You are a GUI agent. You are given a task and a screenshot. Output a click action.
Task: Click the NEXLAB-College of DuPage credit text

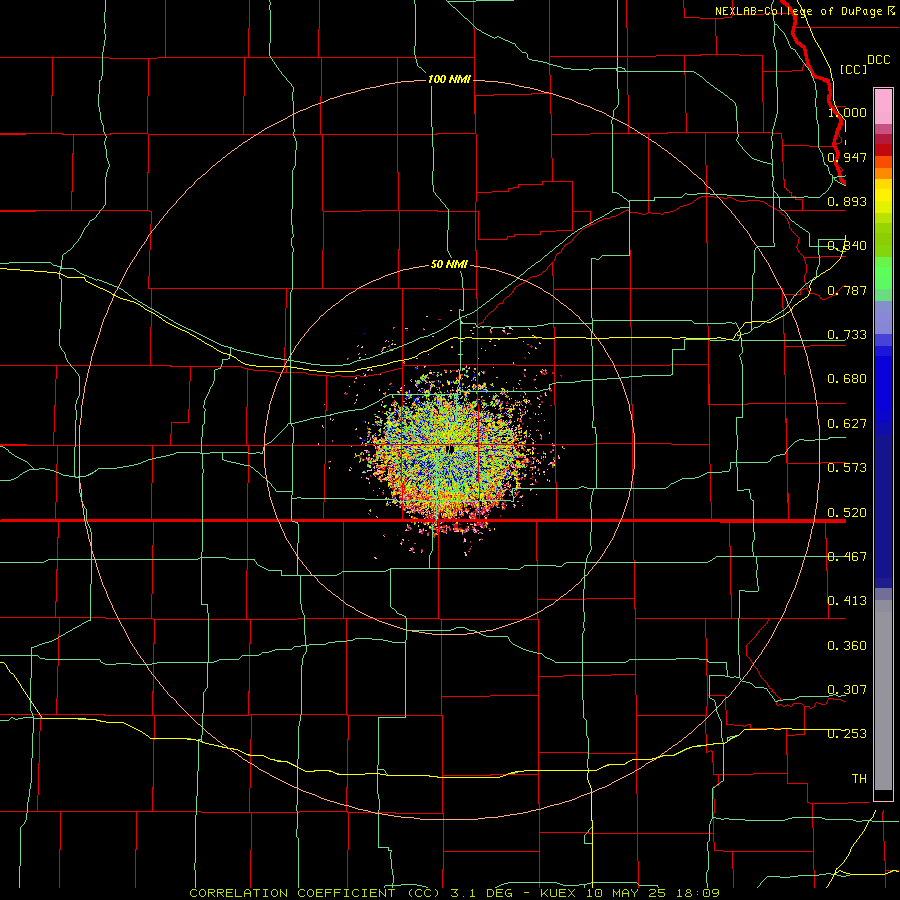point(805,11)
